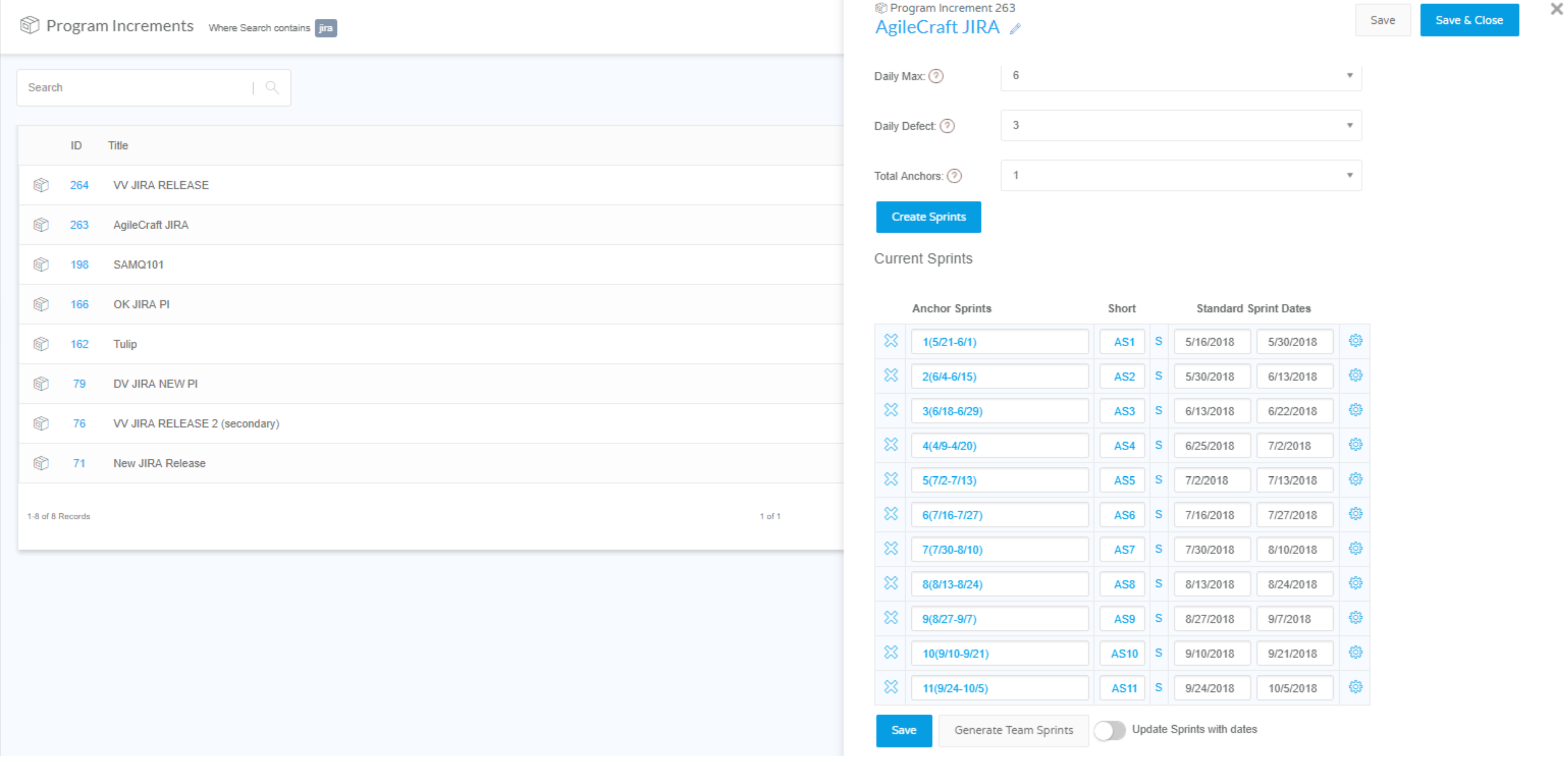The height and width of the screenshot is (758, 1568).
Task: Click the Create Sprints button
Action: pyautogui.click(x=928, y=217)
